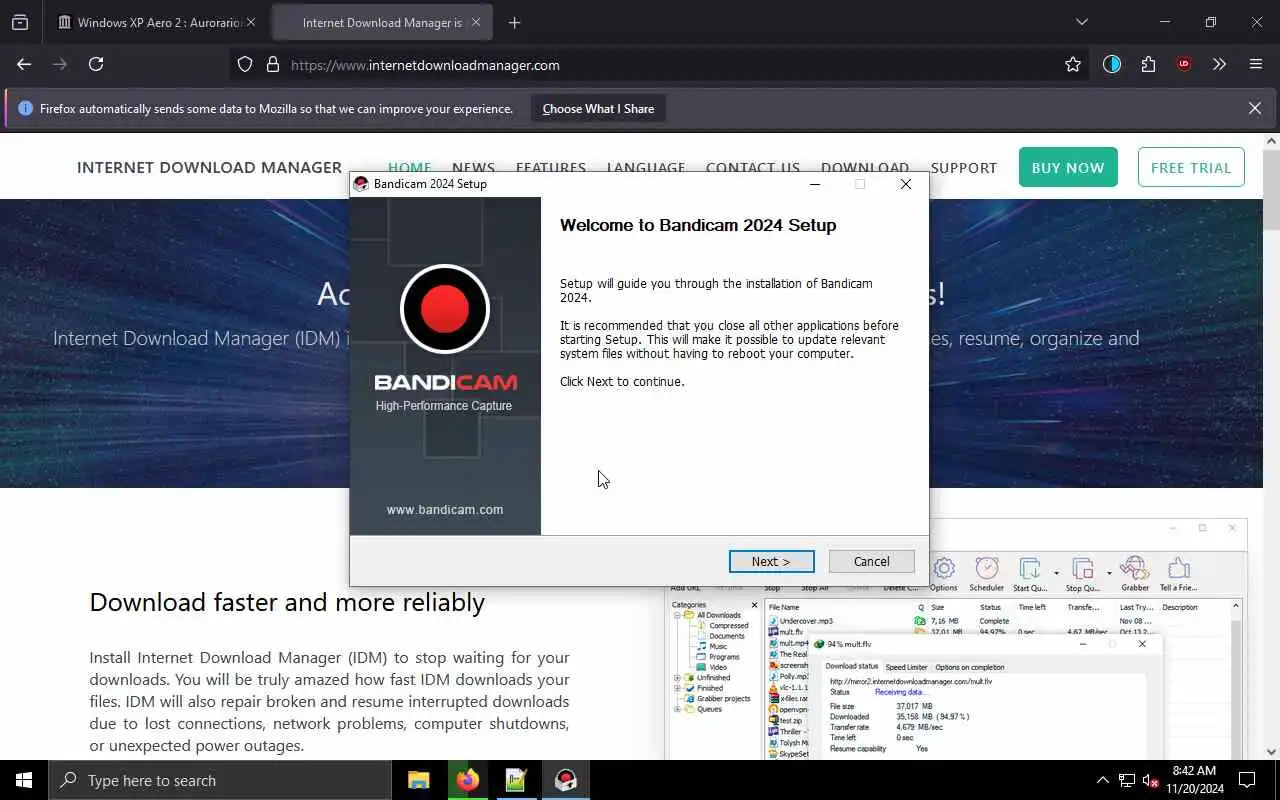This screenshot has width=1280, height=800.
Task: Open the CONTACT US nav item
Action: coord(753,167)
